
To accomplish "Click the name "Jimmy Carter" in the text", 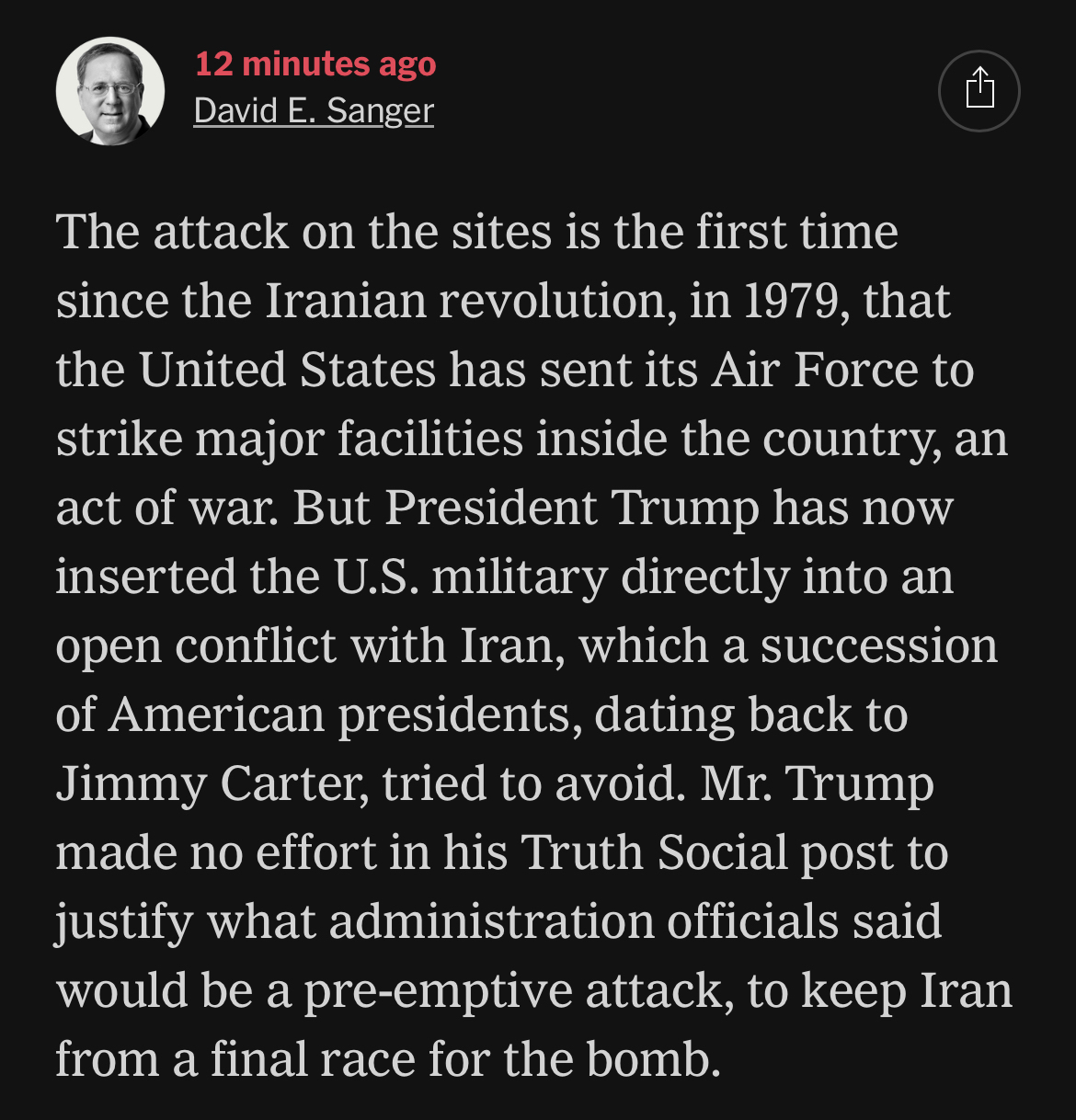I will pos(212,783).
